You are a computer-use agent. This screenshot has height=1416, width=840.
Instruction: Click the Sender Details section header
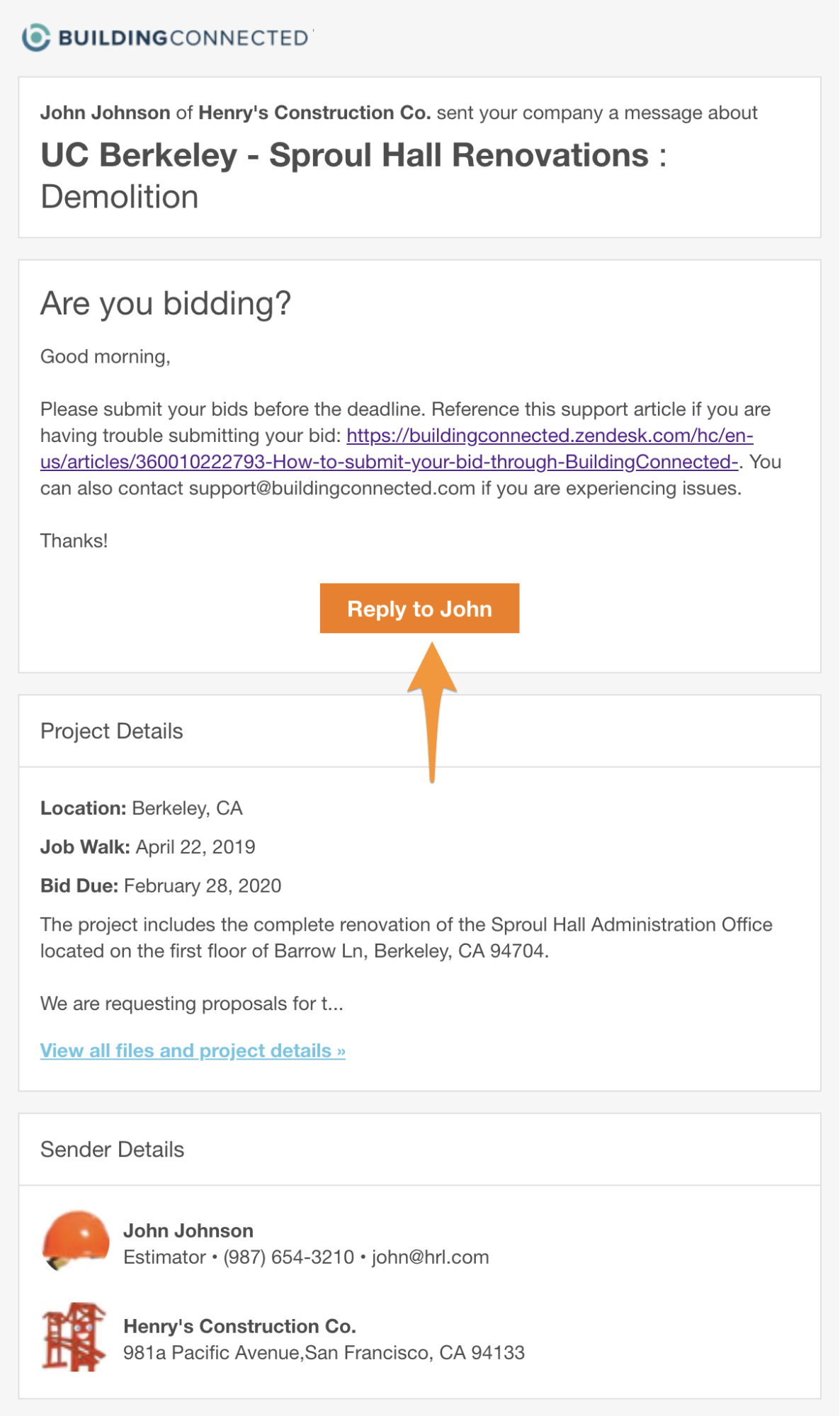[112, 1149]
